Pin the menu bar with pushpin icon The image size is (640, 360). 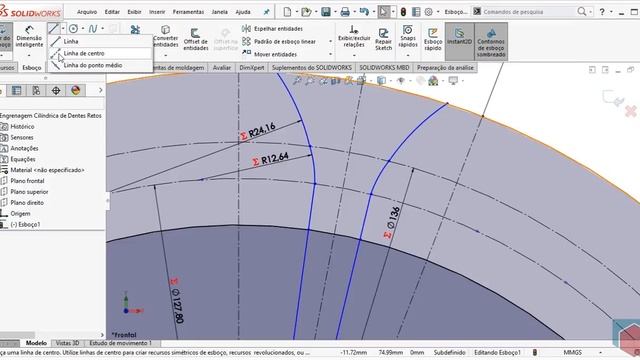coord(267,12)
